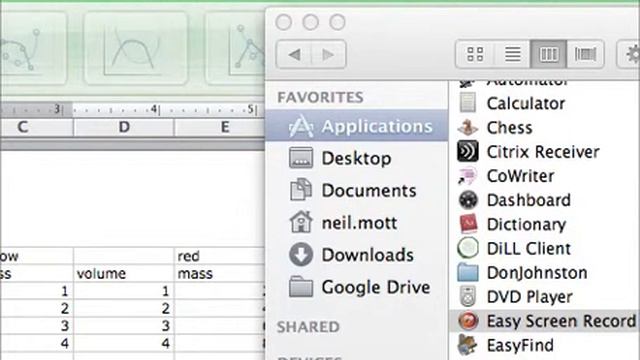The height and width of the screenshot is (360, 640).
Task: Open Downloads from Favorites sidebar
Action: click(356, 255)
